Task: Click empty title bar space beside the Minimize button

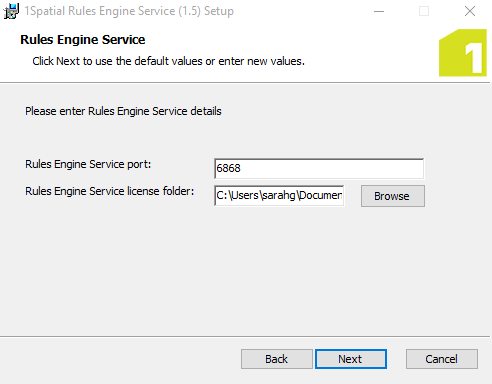Action: (x=300, y=11)
